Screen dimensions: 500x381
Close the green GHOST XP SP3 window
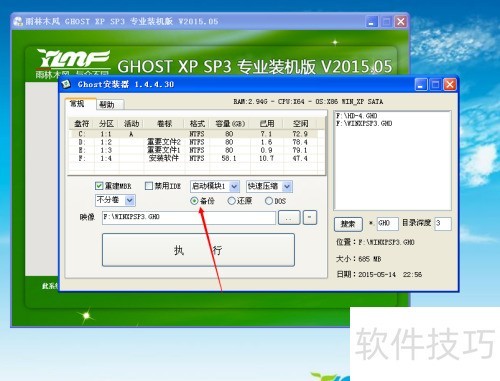[x=401, y=22]
